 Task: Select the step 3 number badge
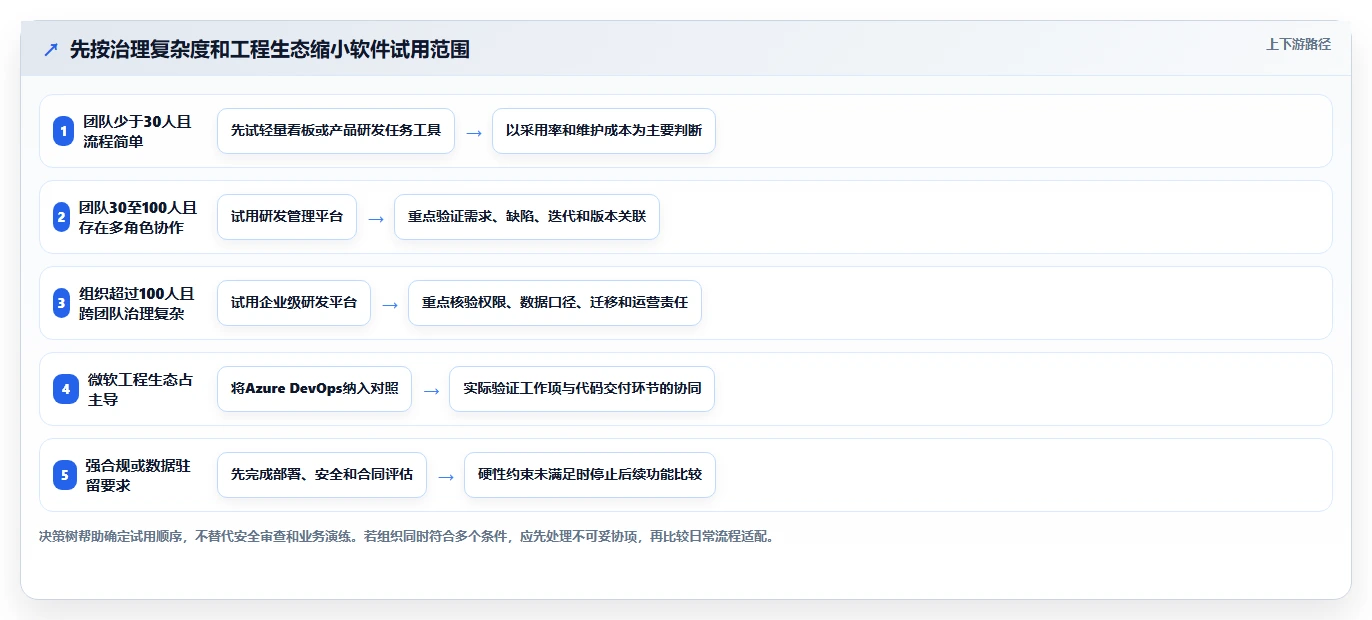[x=61, y=303]
